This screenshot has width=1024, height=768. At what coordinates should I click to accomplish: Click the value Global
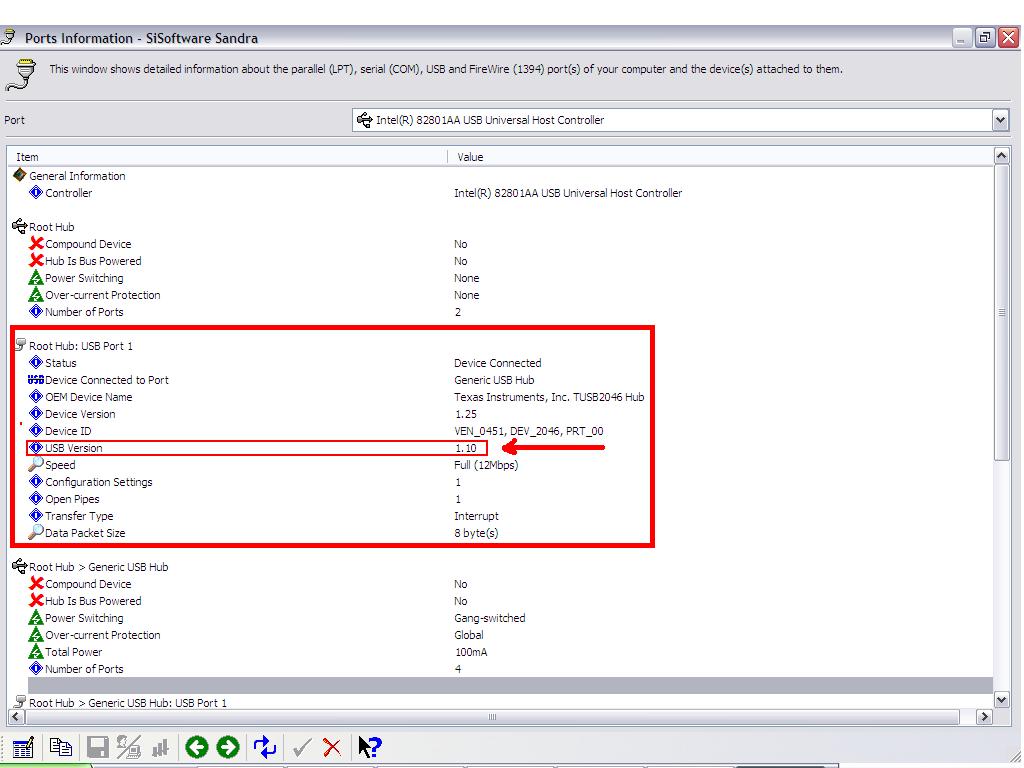tap(469, 635)
